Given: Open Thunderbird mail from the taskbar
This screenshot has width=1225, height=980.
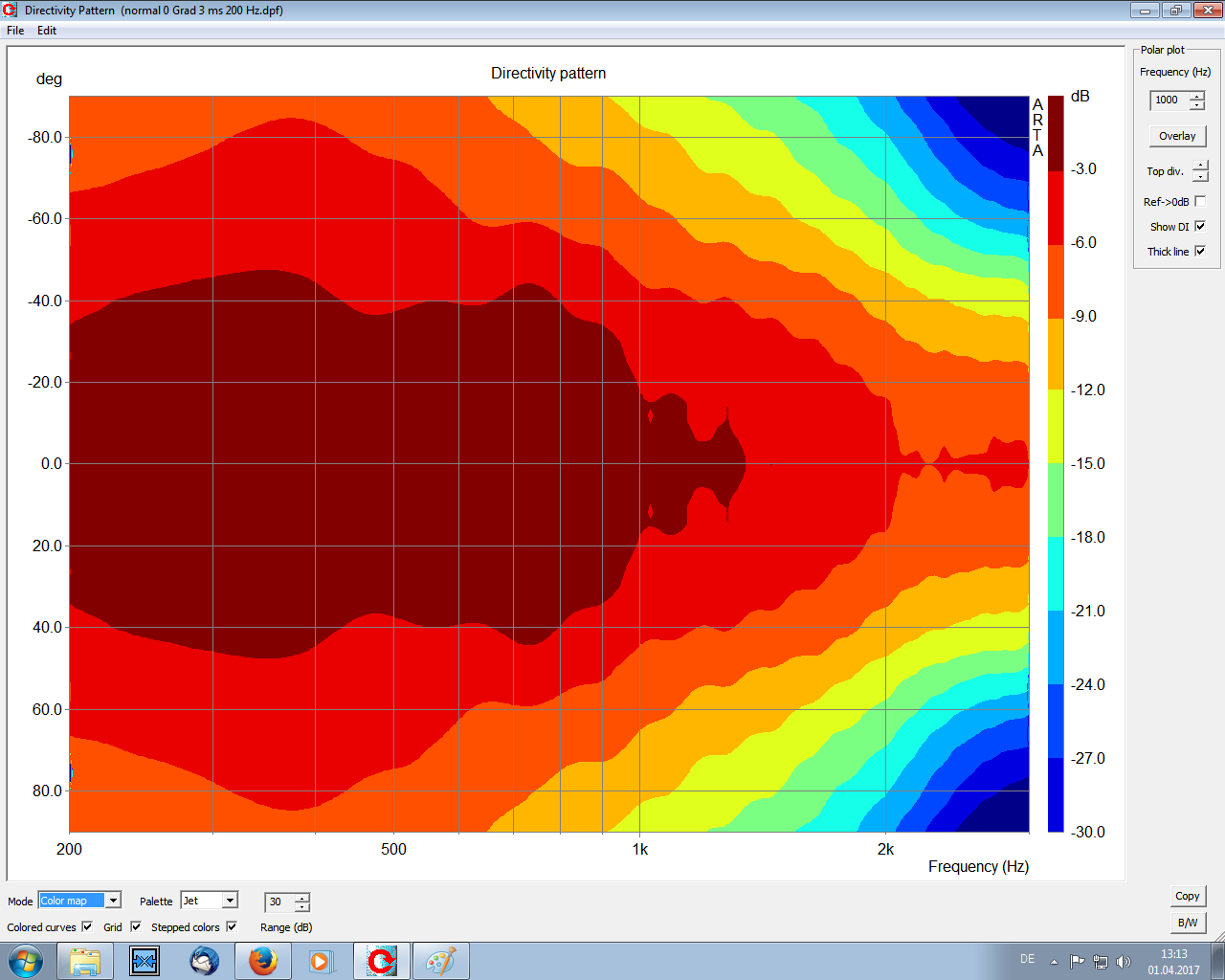Looking at the screenshot, I should tap(204, 960).
